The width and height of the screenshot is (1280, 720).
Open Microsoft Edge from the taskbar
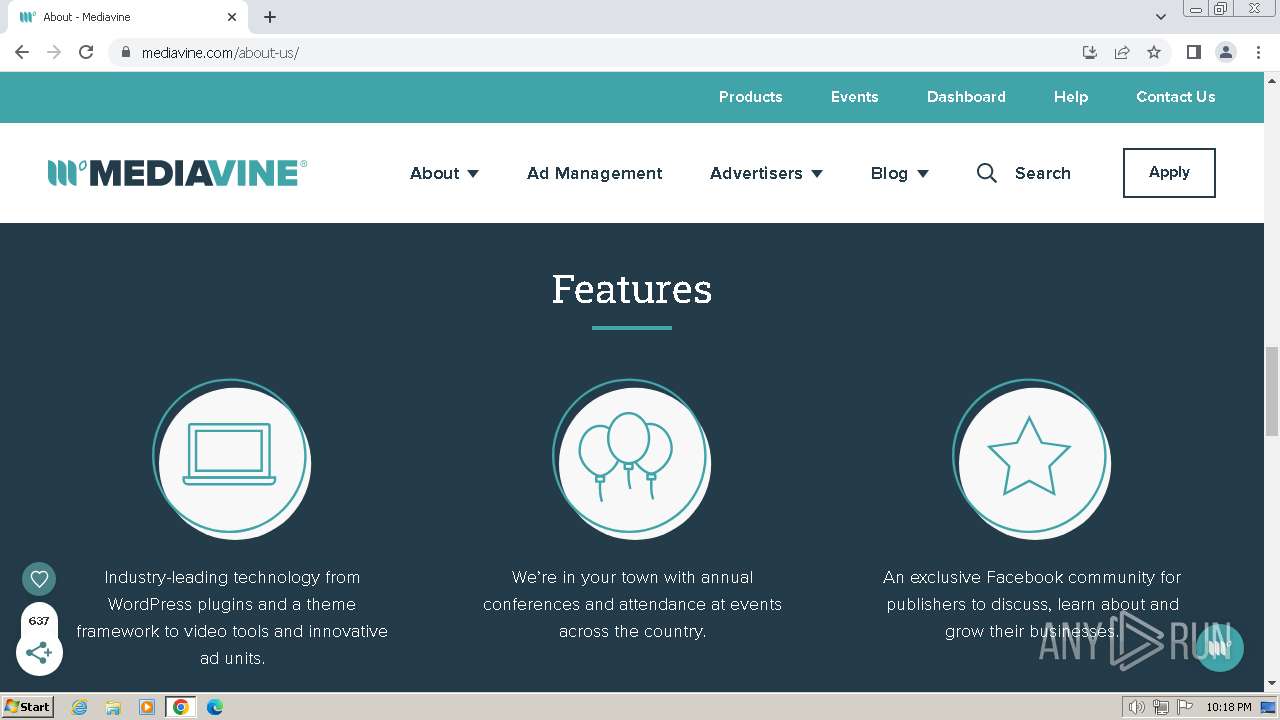[x=215, y=707]
